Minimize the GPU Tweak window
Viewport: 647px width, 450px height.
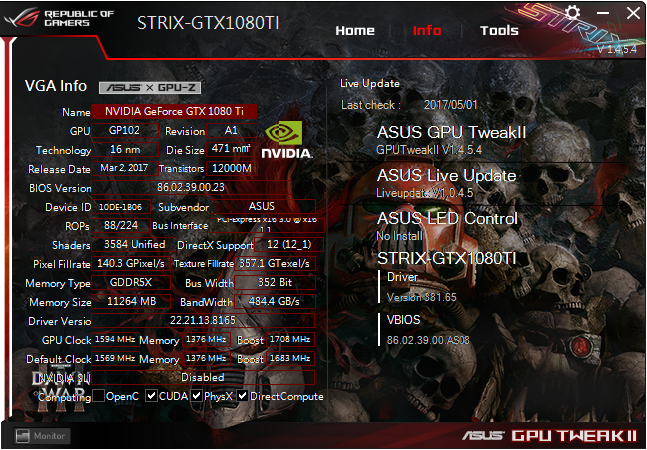603,13
